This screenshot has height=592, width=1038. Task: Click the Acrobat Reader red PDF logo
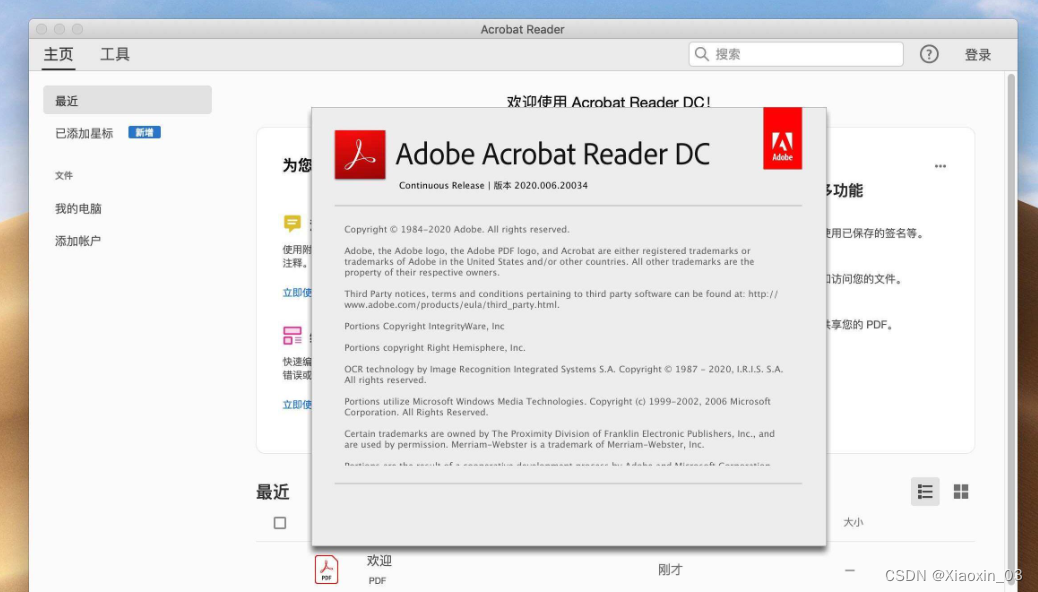359,154
